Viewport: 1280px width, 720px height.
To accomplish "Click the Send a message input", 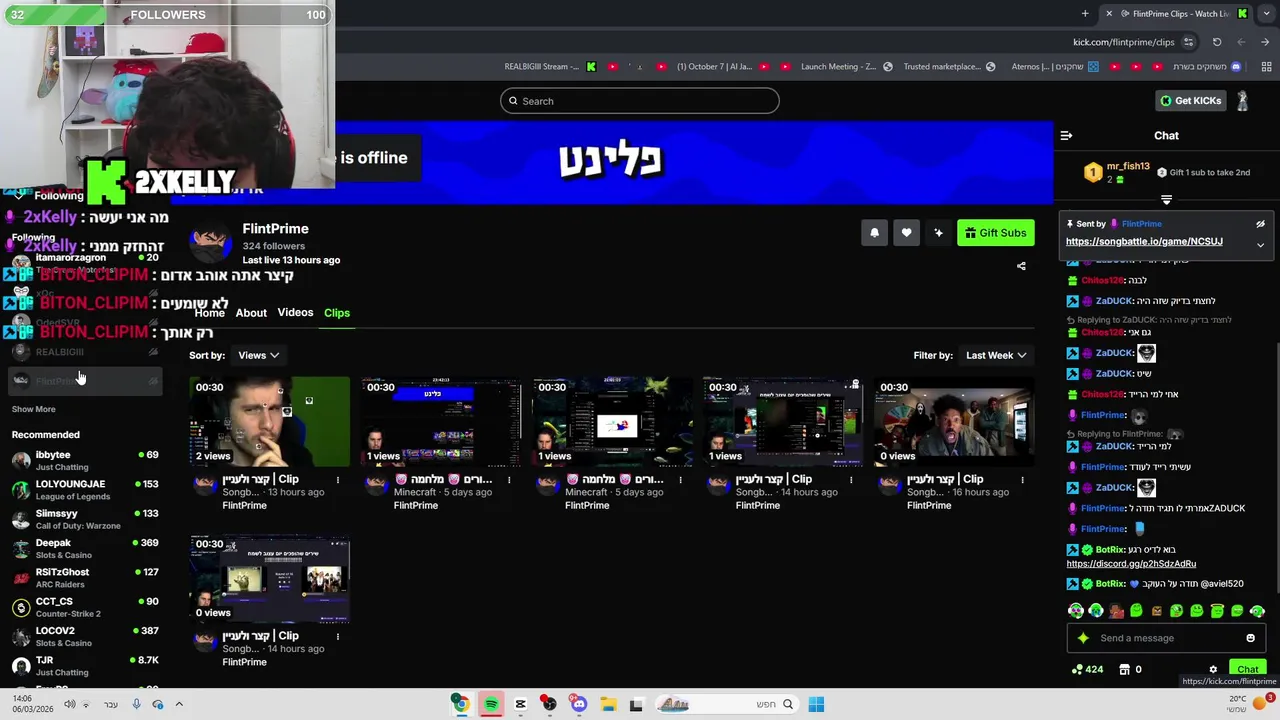I will pyautogui.click(x=1166, y=638).
